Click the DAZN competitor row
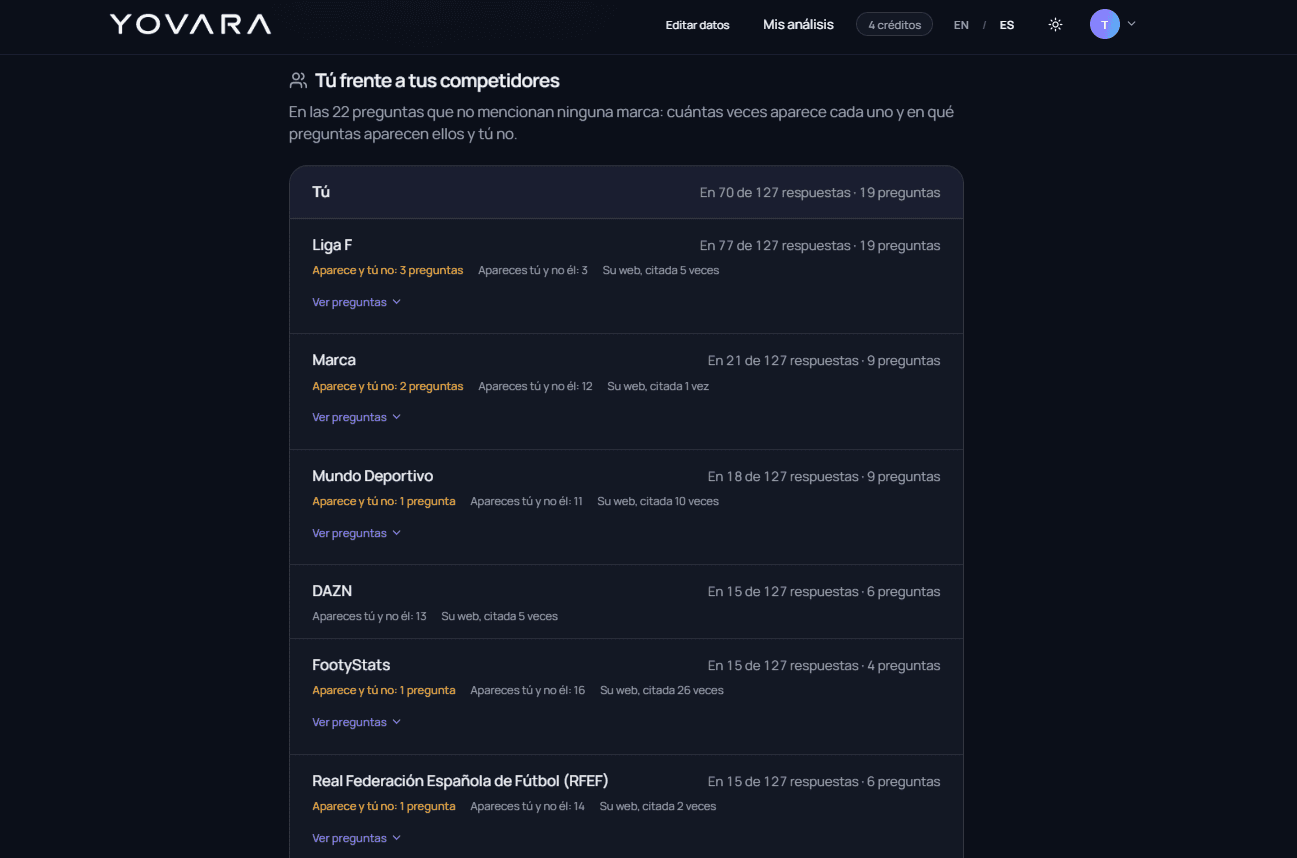The height and width of the screenshot is (858, 1297). click(626, 602)
